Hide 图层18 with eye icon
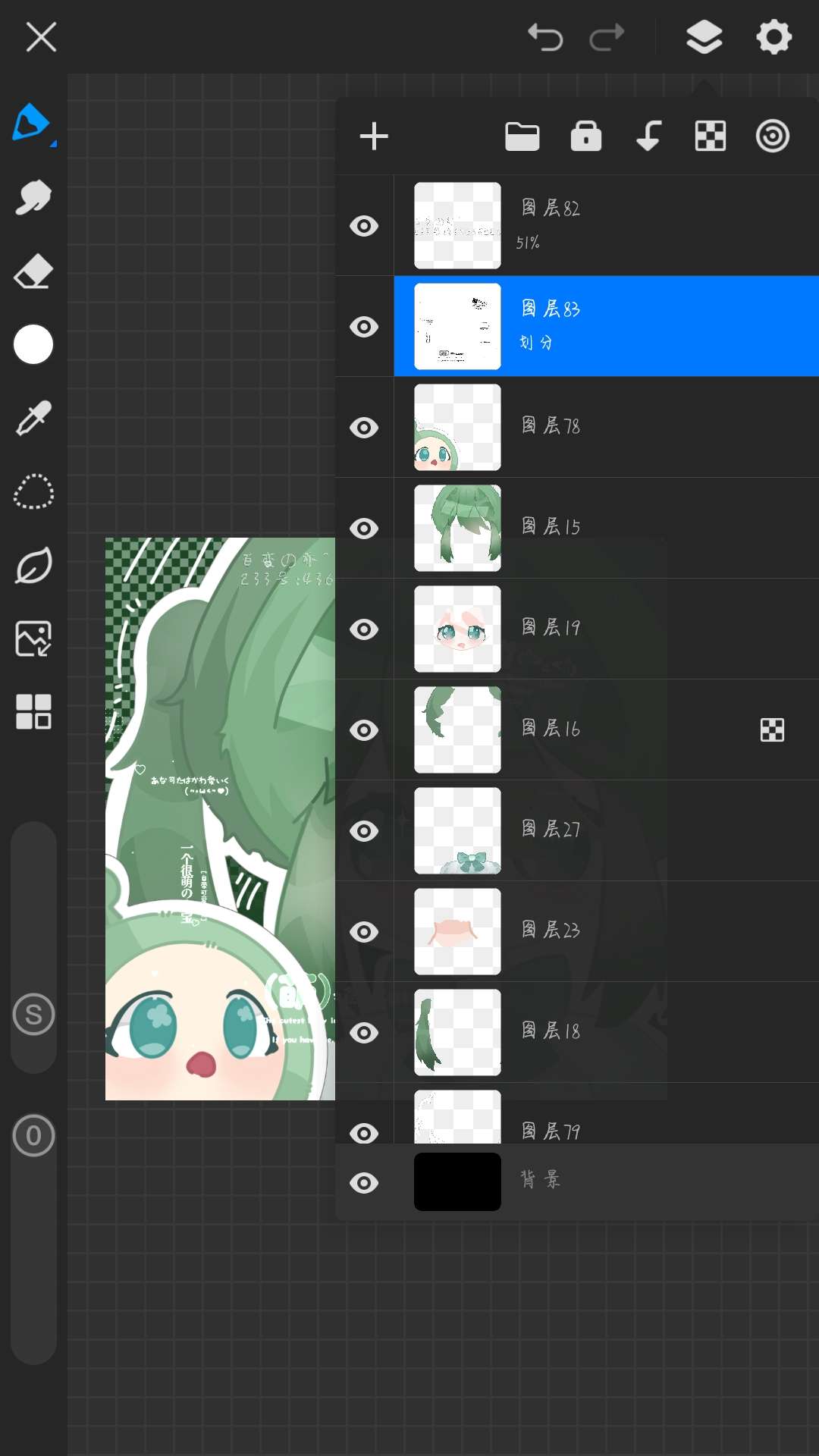819x1456 pixels. (x=364, y=1033)
